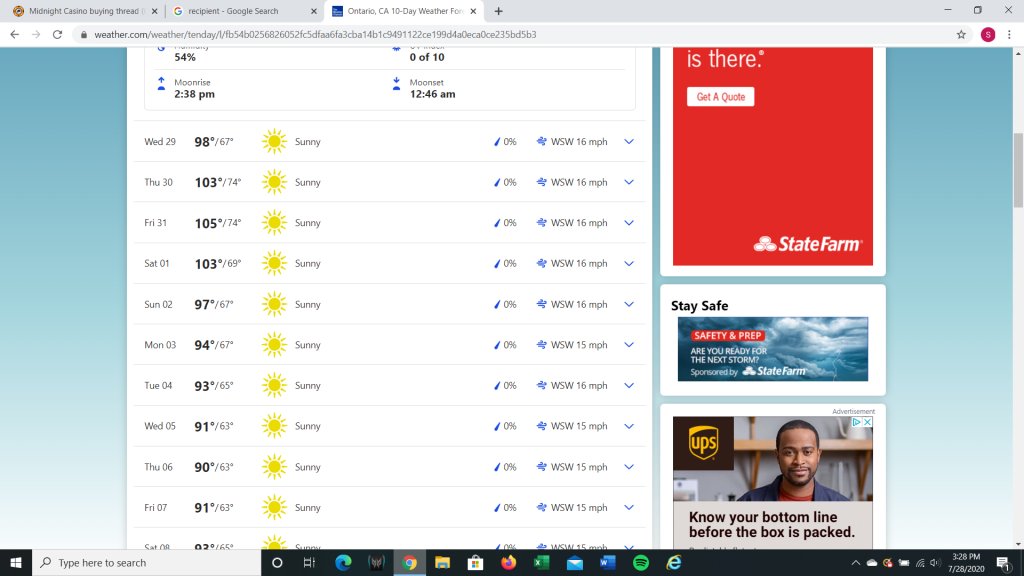Click the Moonset icon
This screenshot has height=576, width=1024.
point(396,84)
